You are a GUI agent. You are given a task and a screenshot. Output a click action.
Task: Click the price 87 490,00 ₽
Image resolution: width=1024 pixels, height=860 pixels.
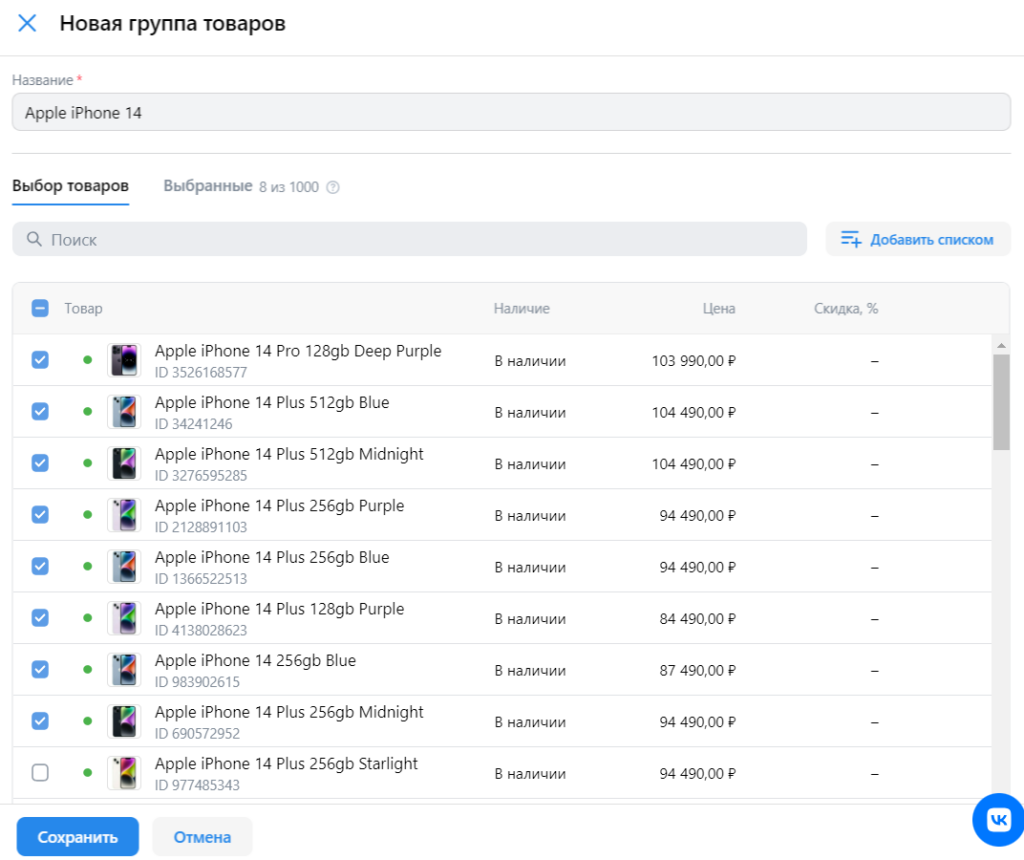pos(697,670)
